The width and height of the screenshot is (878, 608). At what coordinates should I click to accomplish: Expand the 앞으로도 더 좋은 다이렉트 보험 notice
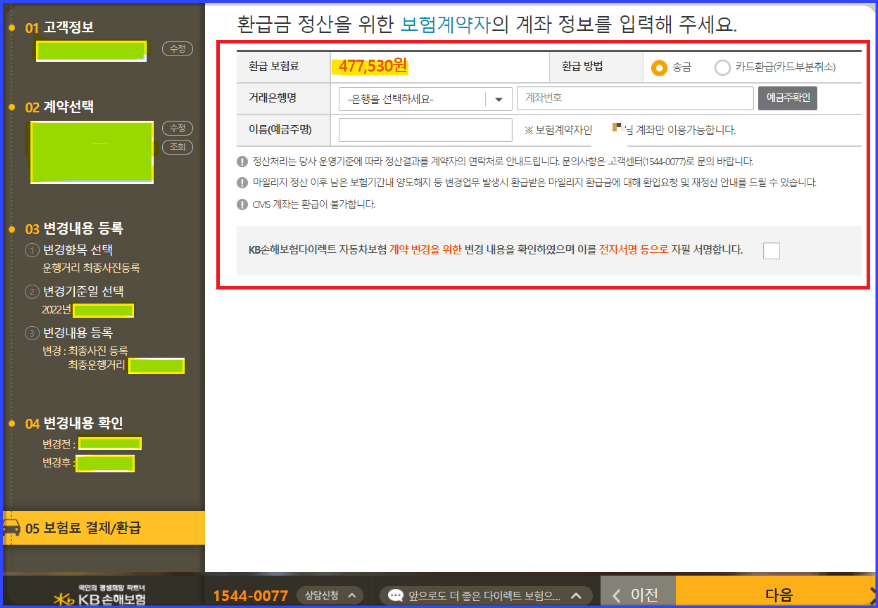[x=486, y=596]
